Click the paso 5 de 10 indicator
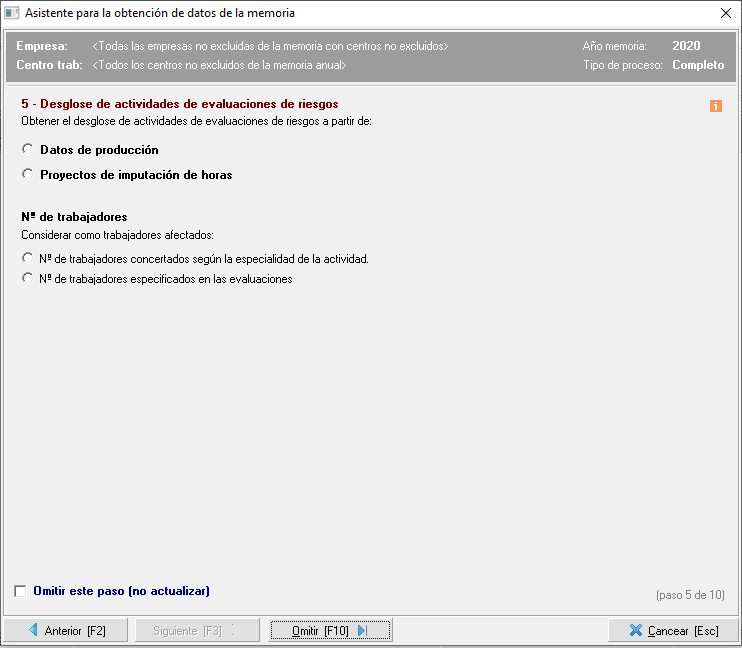 [x=690, y=595]
